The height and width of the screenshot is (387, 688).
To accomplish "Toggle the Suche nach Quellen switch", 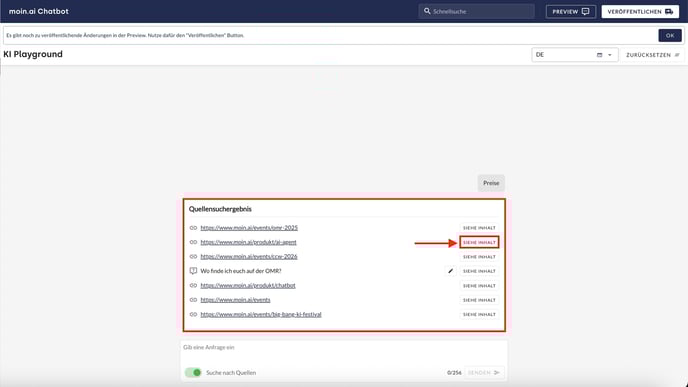I will tap(193, 373).
